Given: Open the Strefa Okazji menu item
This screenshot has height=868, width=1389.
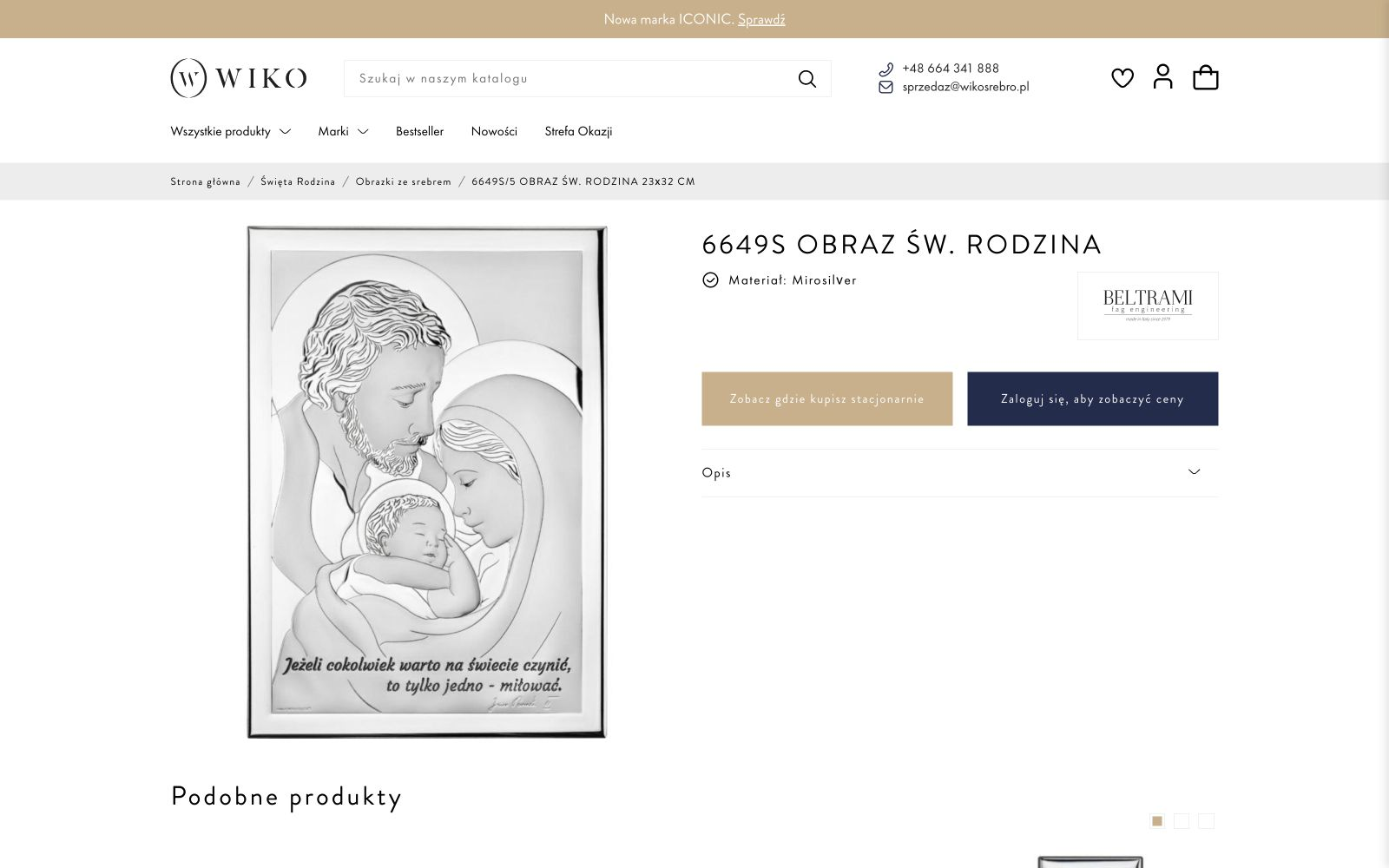Looking at the screenshot, I should 578,131.
